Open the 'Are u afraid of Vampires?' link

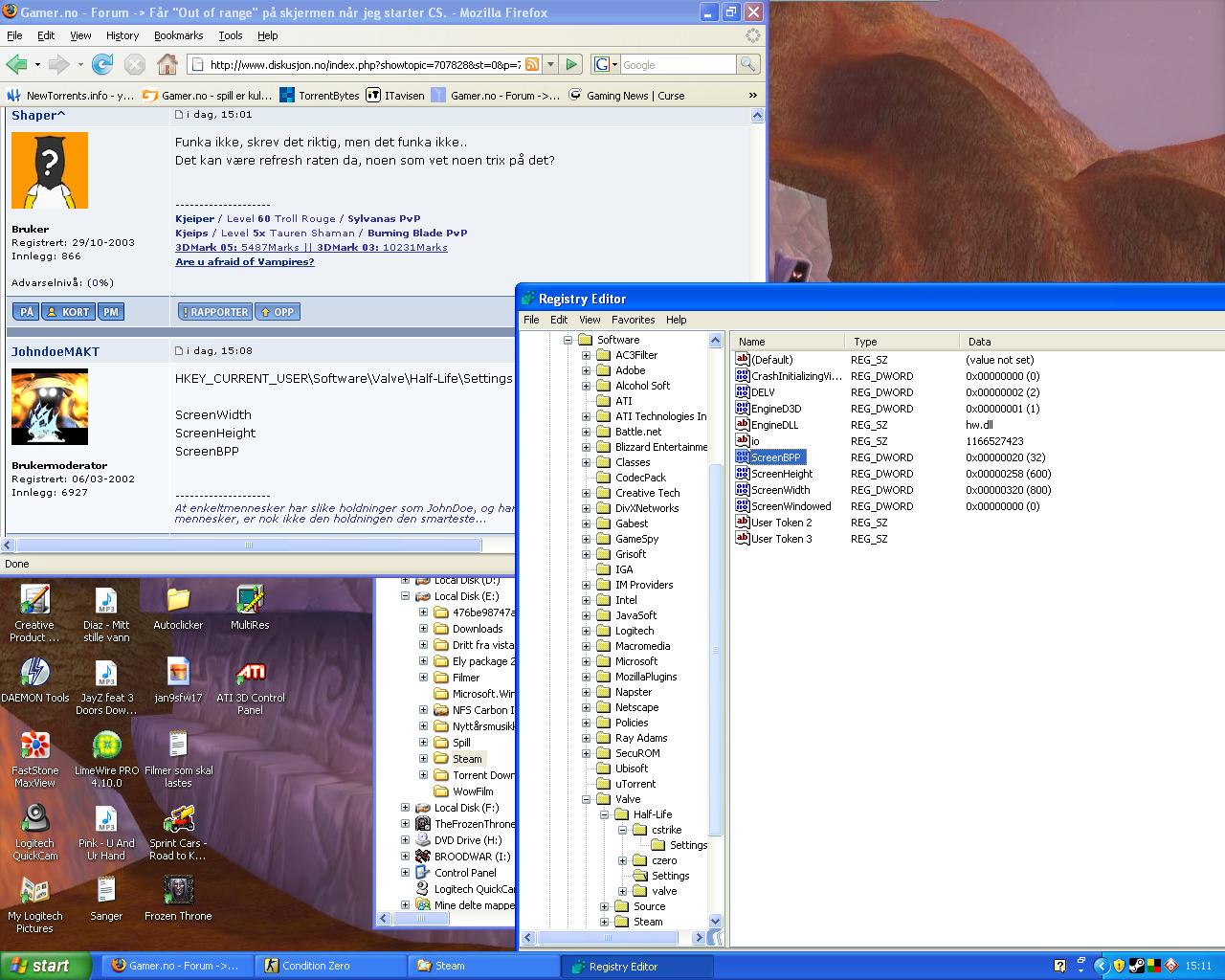(244, 261)
